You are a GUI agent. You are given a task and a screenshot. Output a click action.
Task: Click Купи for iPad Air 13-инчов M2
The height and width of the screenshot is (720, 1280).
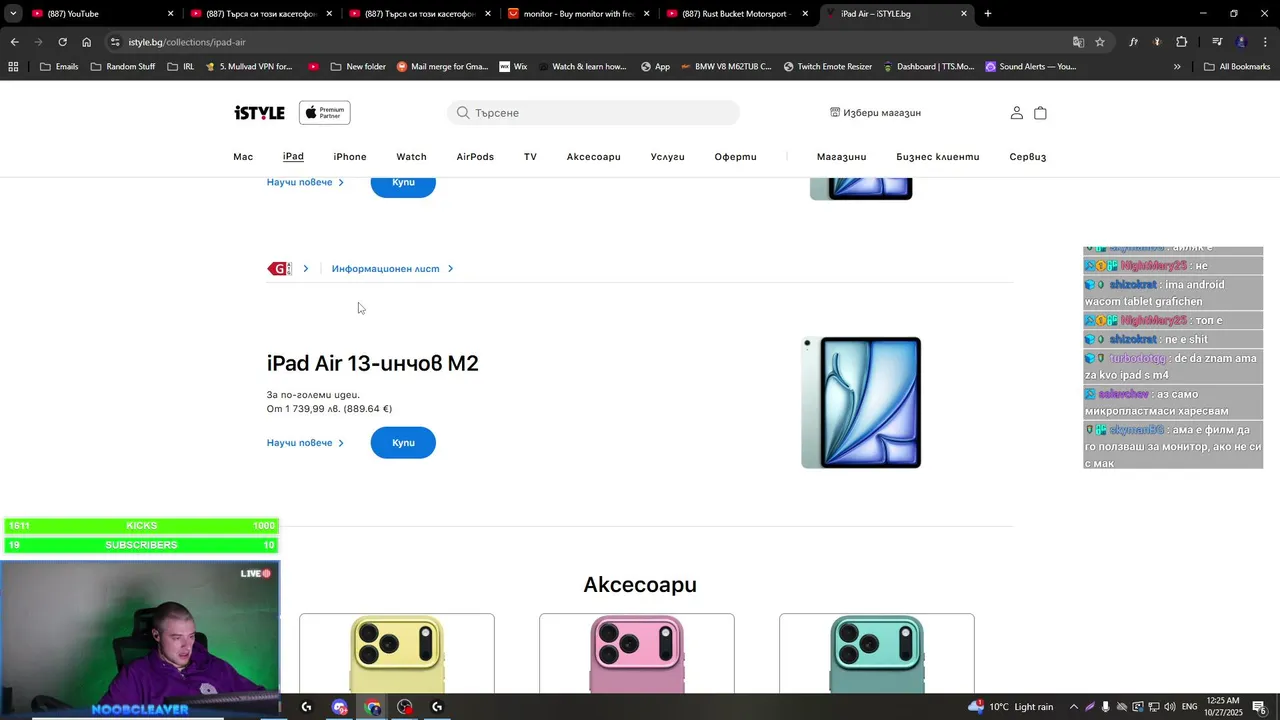(x=403, y=443)
